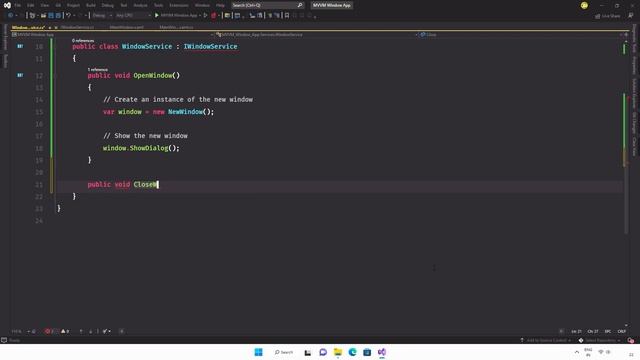Image resolution: width=640 pixels, height=360 pixels.
Task: Open the Chat app from the taskbar
Action: (323, 352)
